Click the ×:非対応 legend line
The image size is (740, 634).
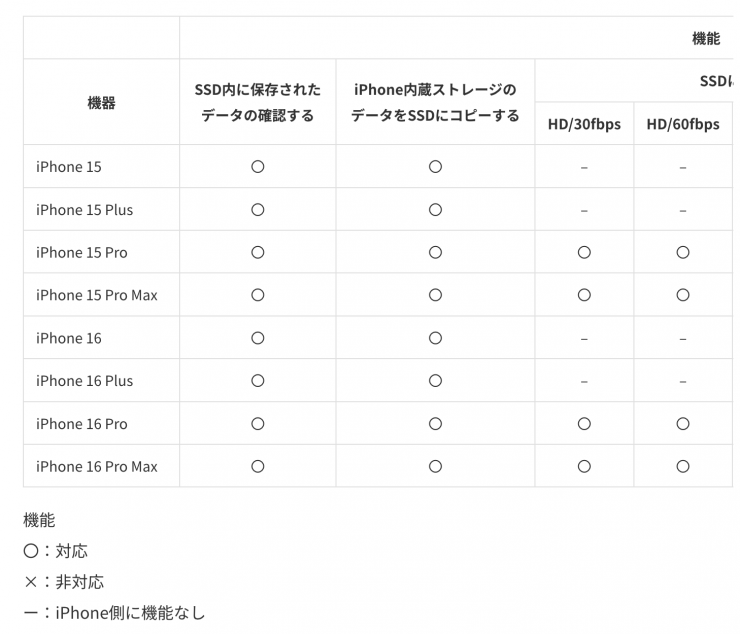(64, 581)
